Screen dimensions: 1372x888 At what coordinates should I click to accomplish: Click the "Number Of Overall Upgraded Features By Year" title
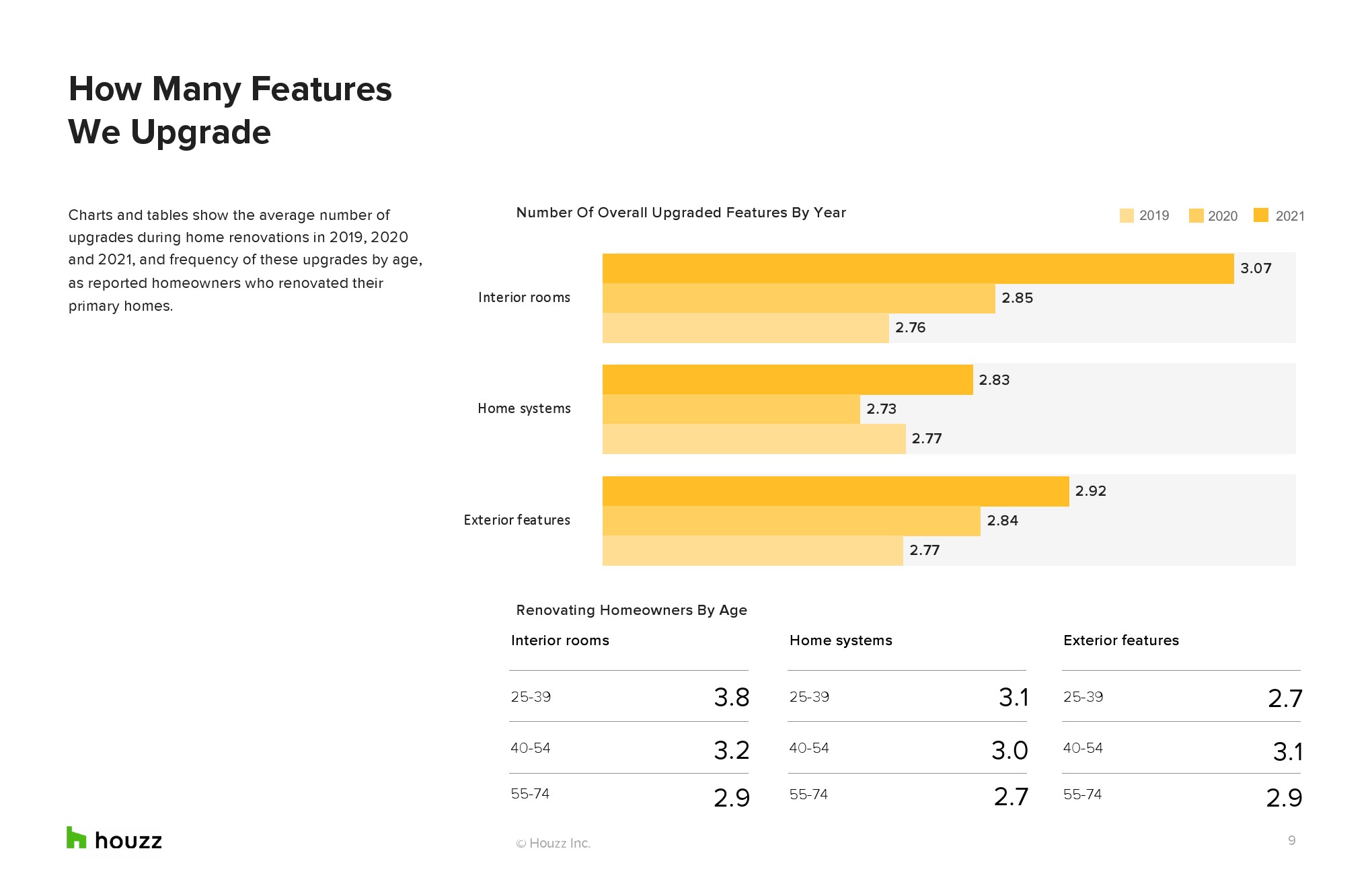[681, 213]
